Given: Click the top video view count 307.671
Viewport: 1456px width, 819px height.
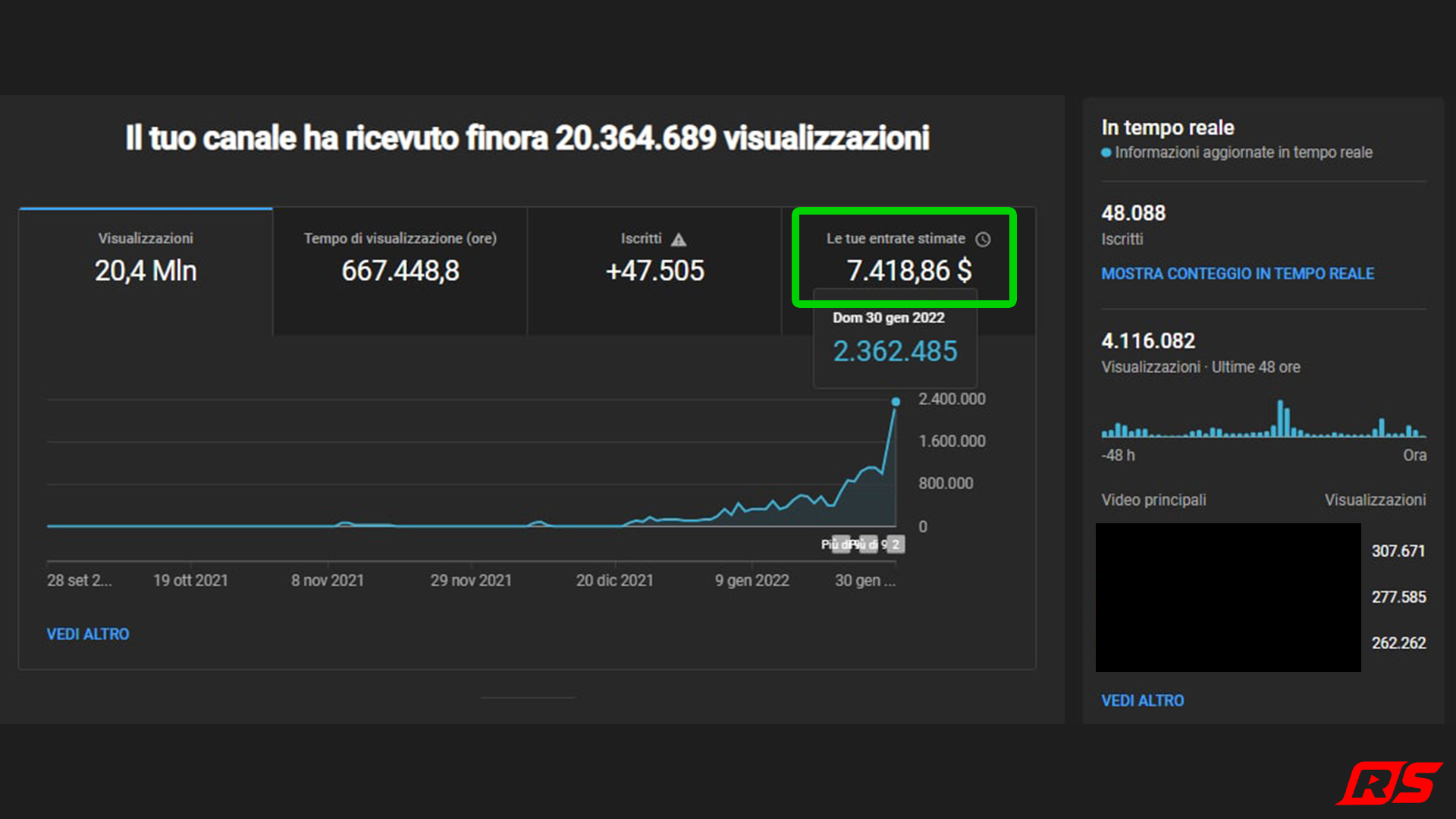Looking at the screenshot, I should coord(1398,551).
